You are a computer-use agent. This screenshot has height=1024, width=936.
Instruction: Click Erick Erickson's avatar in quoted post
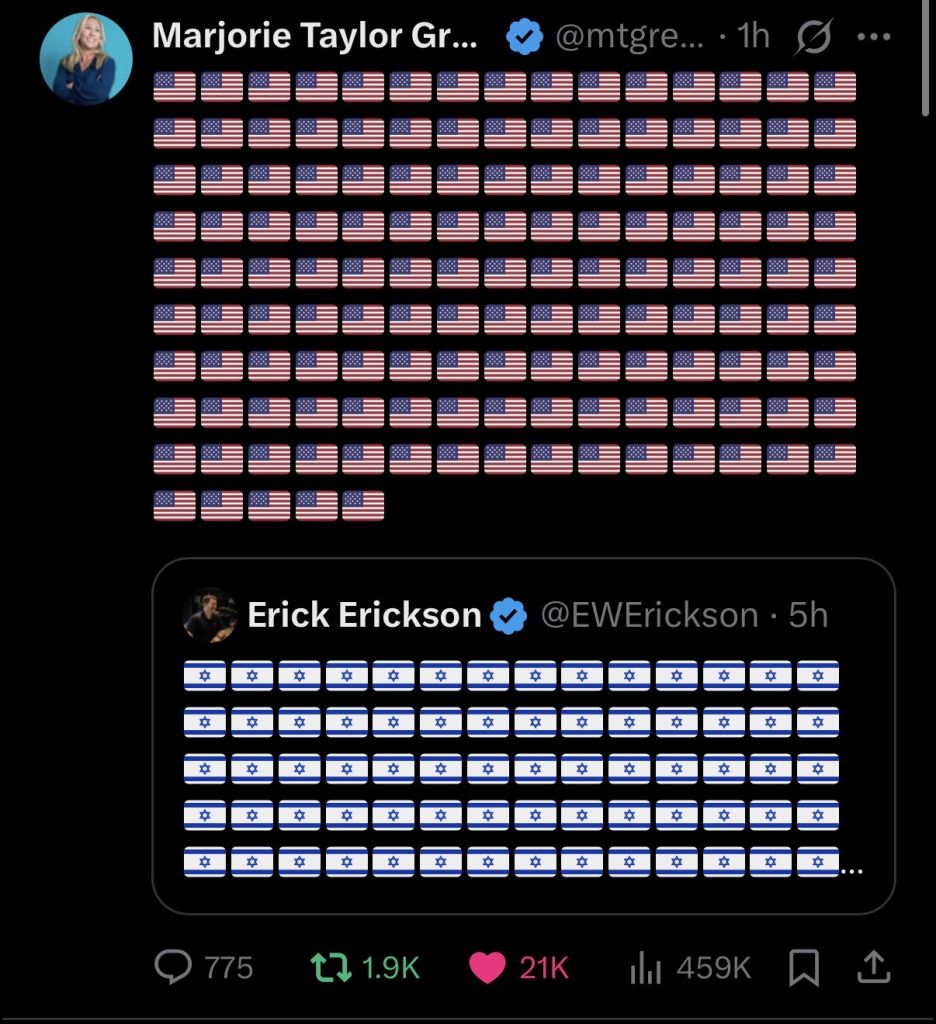(x=210, y=615)
